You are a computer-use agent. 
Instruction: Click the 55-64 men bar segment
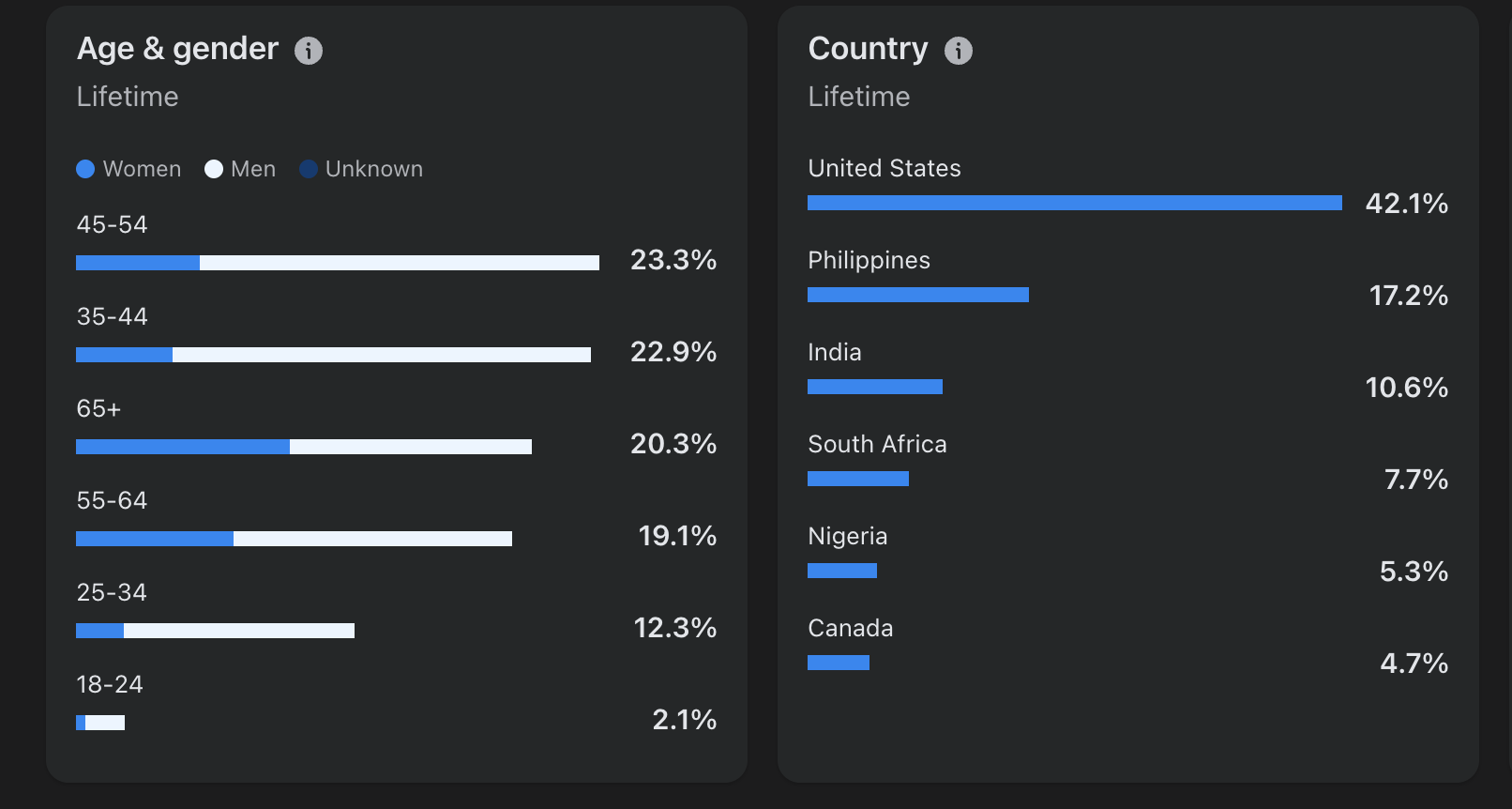click(372, 539)
